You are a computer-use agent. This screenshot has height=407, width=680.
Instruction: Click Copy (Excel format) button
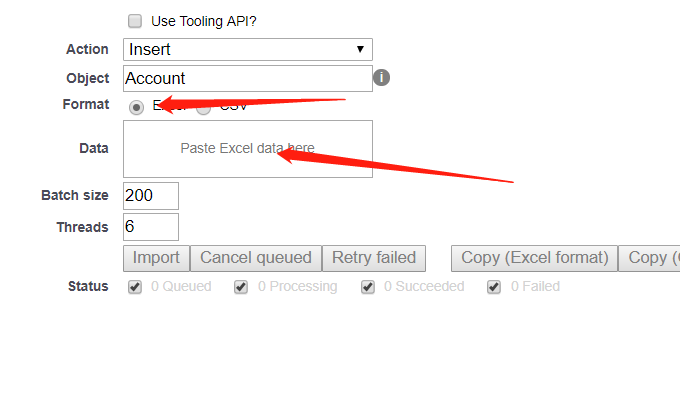534,258
